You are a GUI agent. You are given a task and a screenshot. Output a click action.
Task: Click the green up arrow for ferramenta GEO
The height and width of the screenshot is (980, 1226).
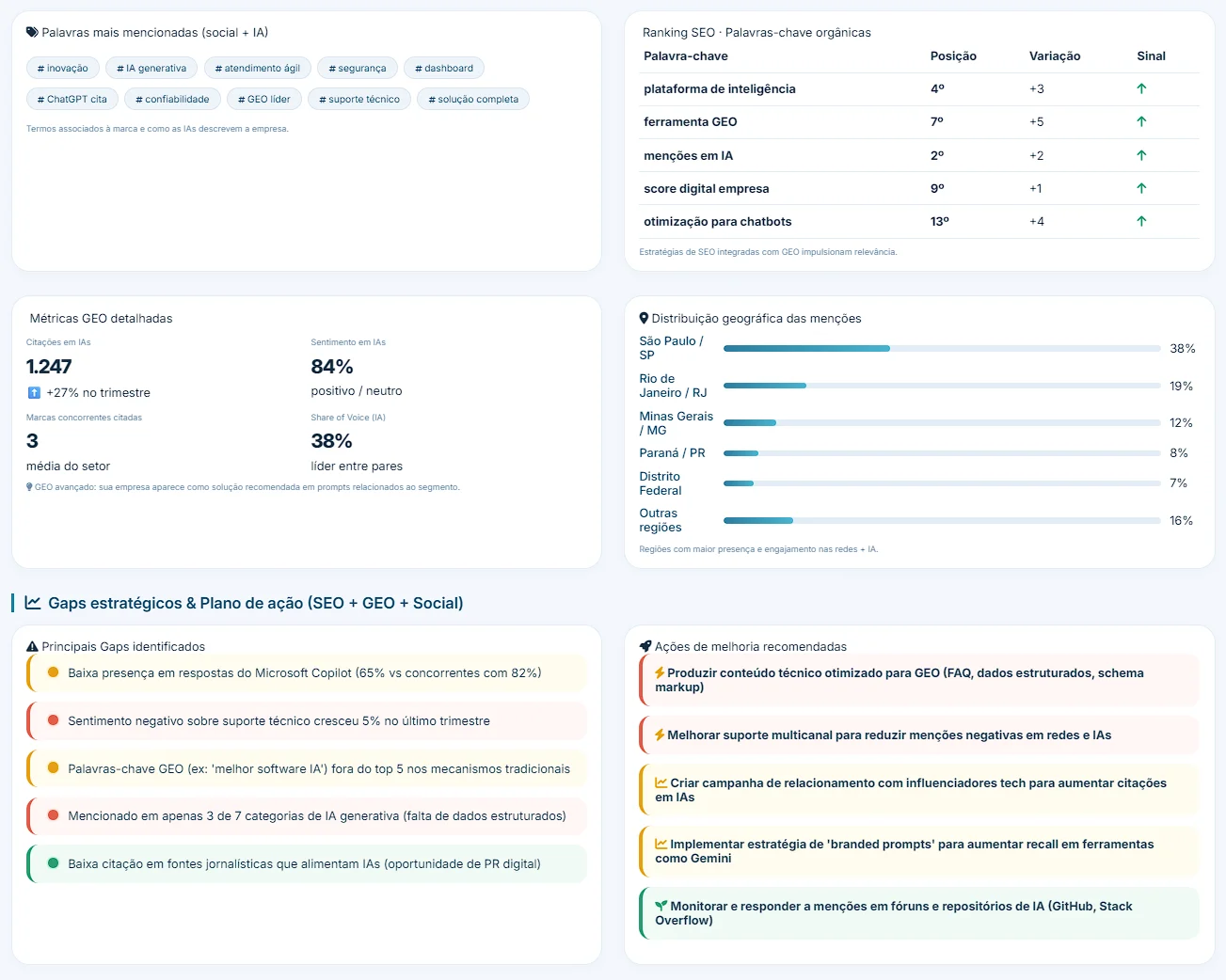[1141, 122]
